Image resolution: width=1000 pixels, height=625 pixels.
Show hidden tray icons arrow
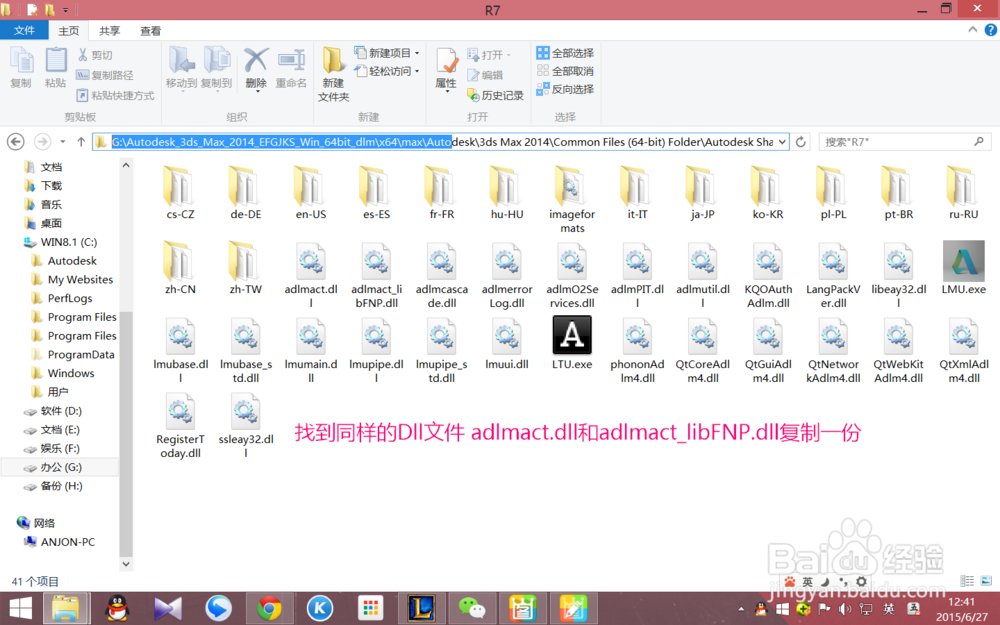tap(740, 609)
